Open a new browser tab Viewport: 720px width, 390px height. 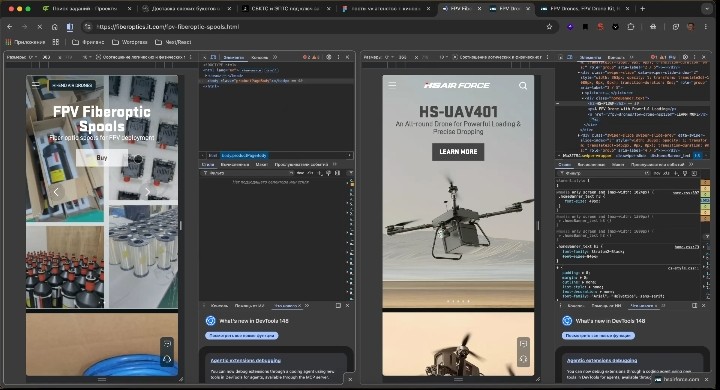(642, 9)
